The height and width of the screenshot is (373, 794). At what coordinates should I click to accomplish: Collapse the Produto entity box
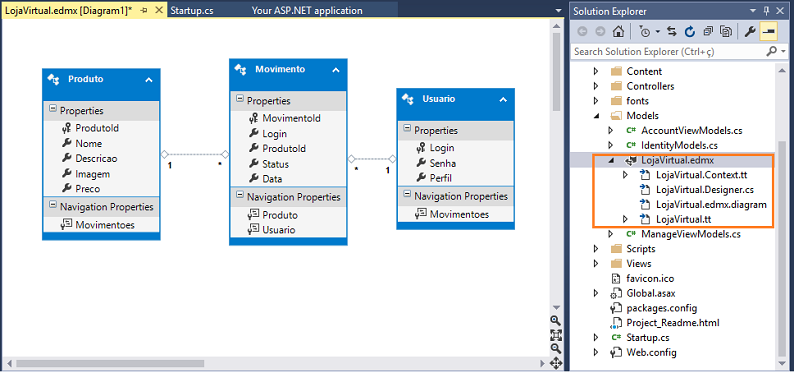148,79
